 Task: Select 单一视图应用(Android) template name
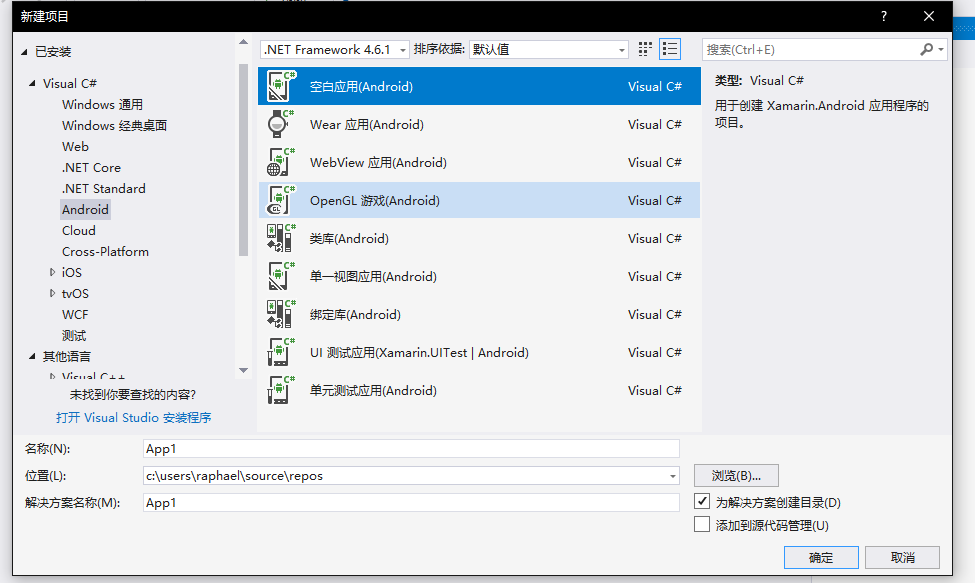click(x=373, y=277)
